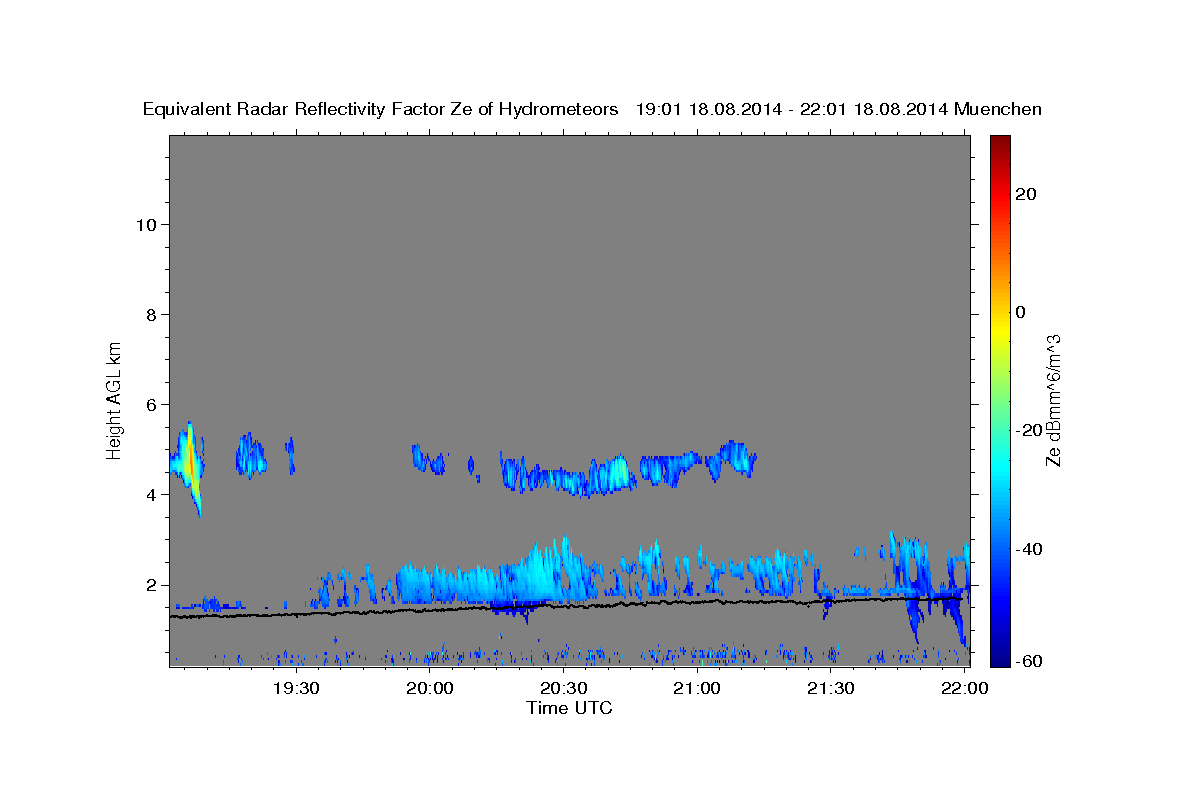Click the 20:30 time tick label
Screen dimensions: 1200x800
click(564, 688)
